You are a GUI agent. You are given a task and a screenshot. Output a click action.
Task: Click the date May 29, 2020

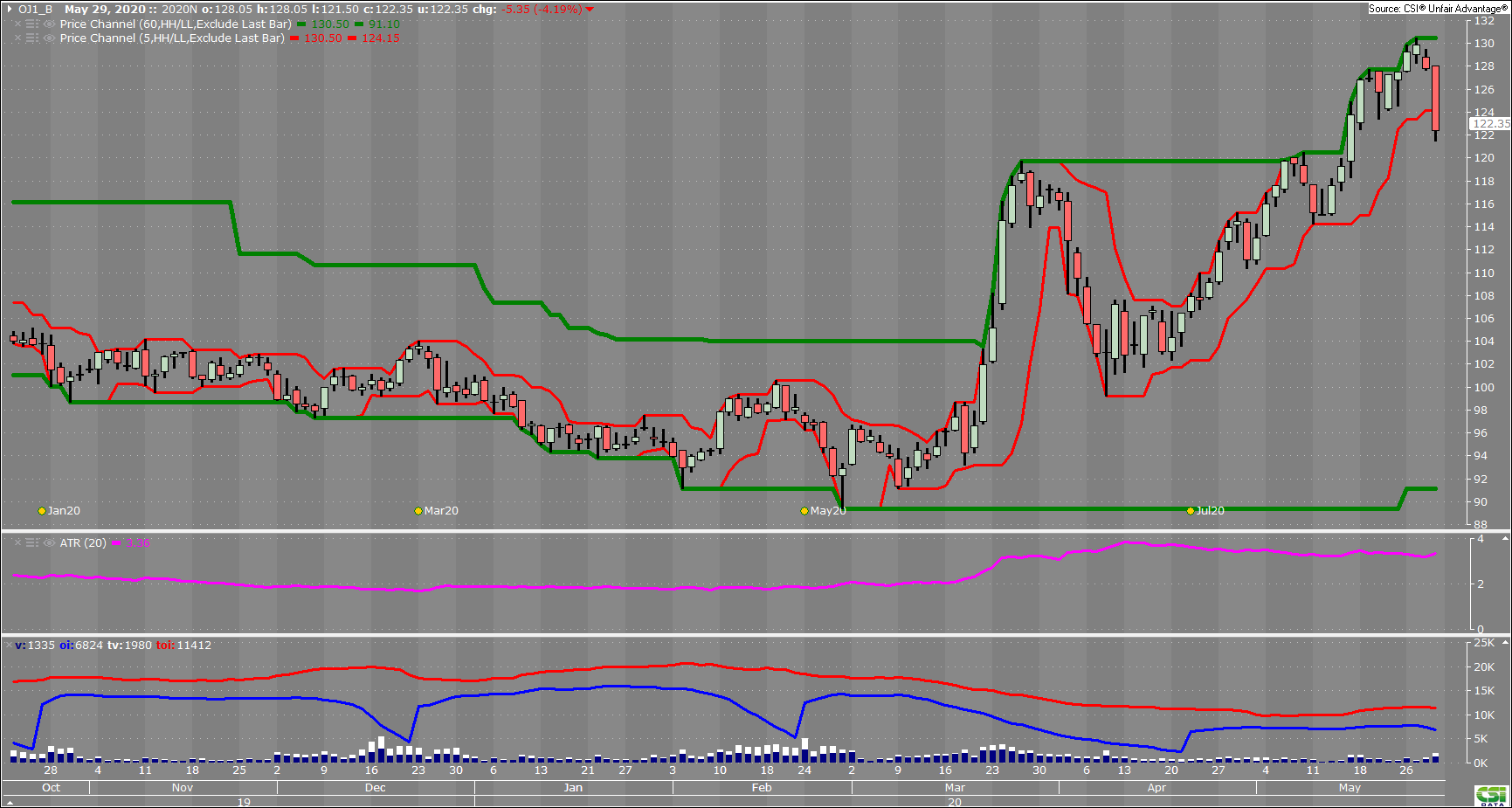(105, 10)
